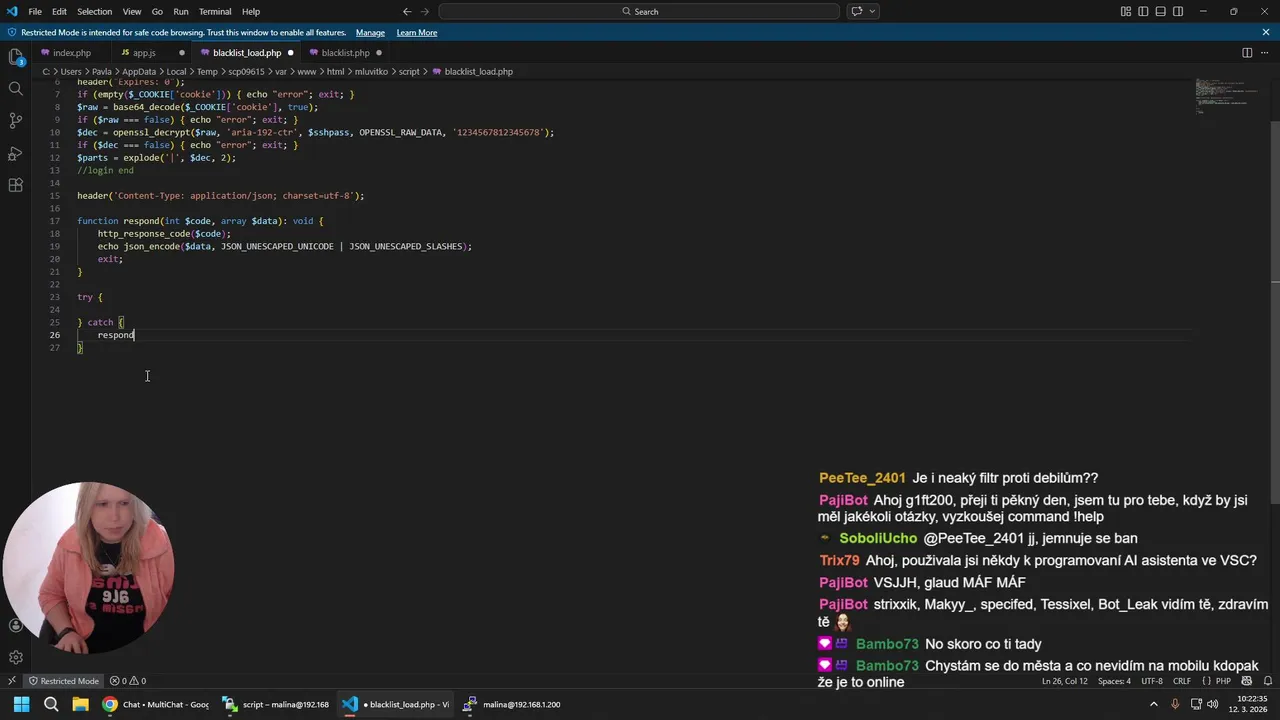Click the Manage link in Restricted Mode banner
The width and height of the screenshot is (1280, 720).
pyautogui.click(x=370, y=33)
